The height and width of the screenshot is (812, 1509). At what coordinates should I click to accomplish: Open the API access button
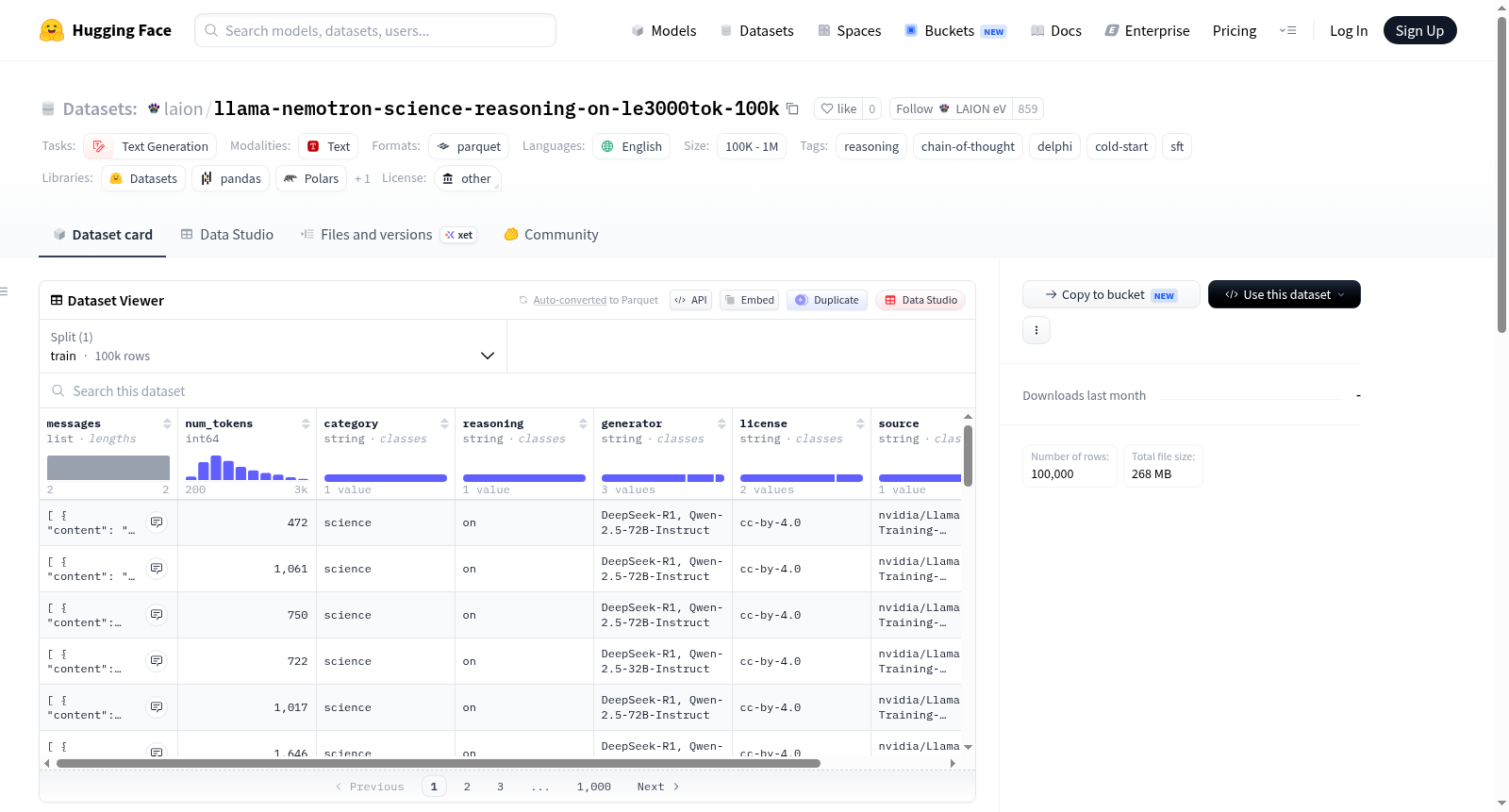(690, 300)
